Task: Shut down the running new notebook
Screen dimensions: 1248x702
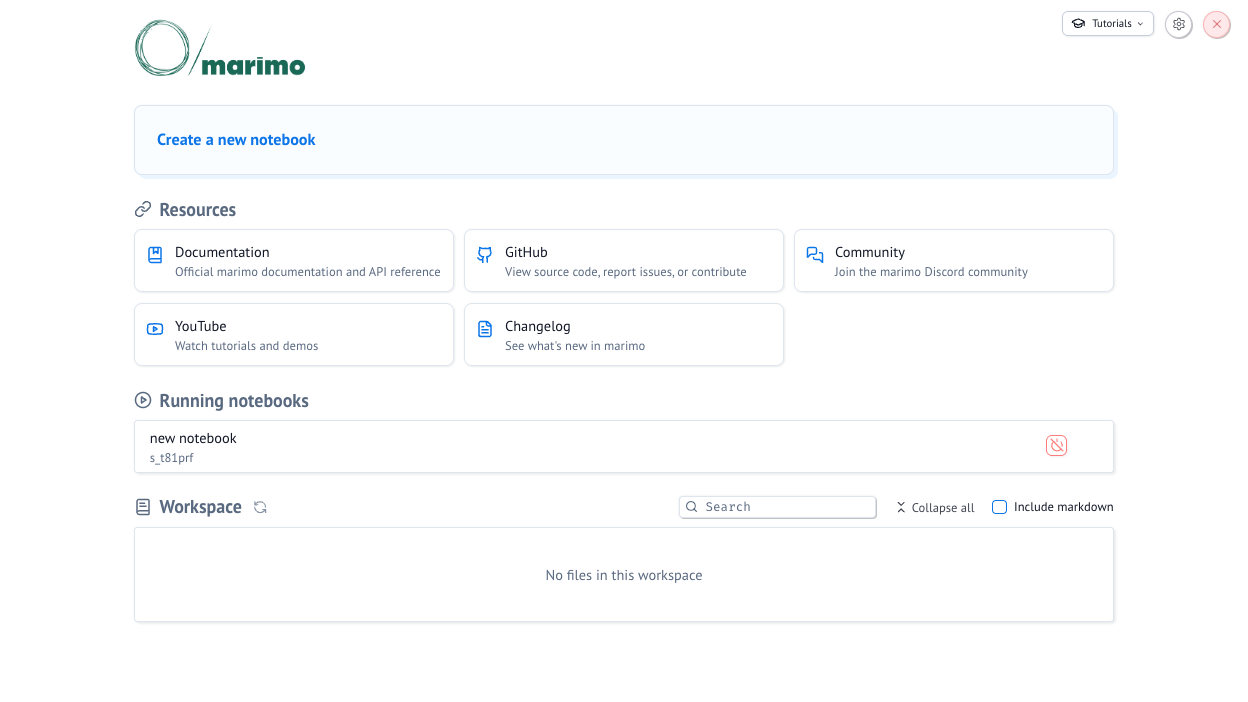Action: tap(1056, 446)
